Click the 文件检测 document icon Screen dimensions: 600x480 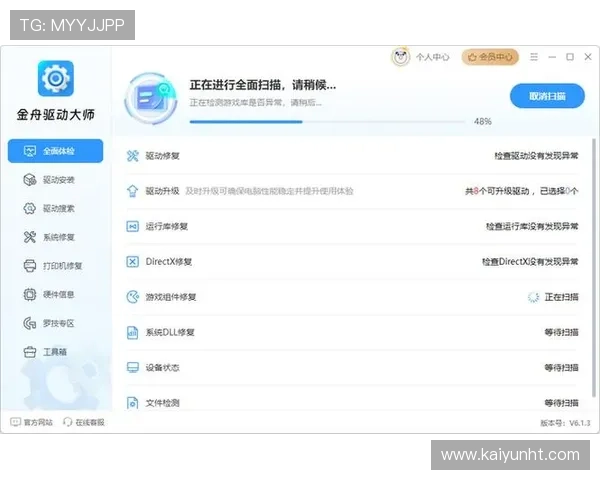(132, 403)
